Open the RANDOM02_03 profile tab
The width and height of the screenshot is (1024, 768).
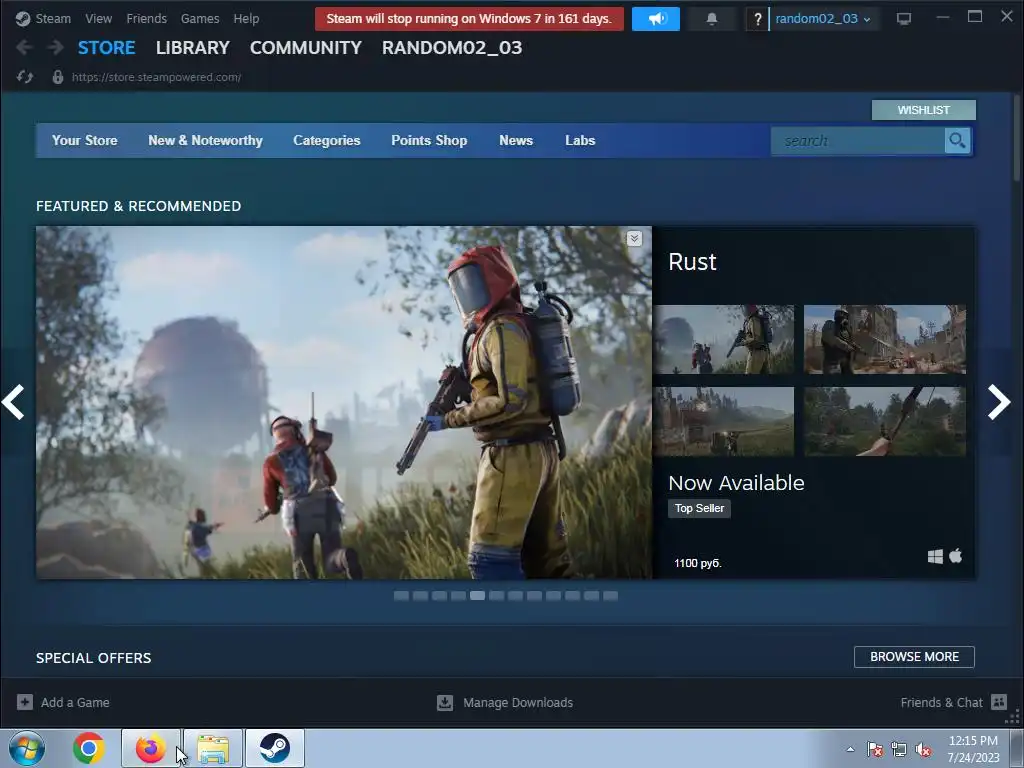point(452,48)
